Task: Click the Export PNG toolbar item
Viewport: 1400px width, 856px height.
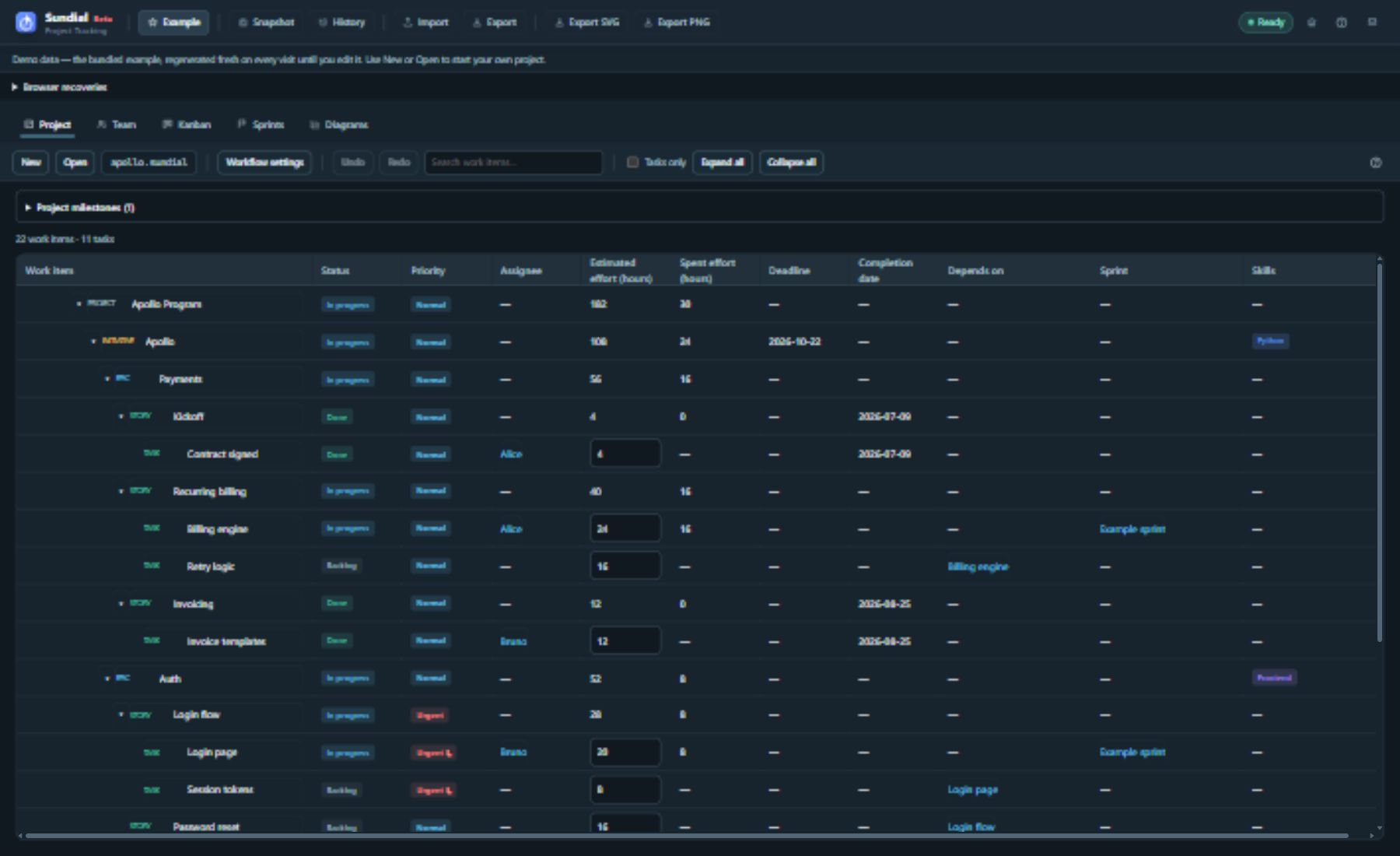Action: click(677, 23)
